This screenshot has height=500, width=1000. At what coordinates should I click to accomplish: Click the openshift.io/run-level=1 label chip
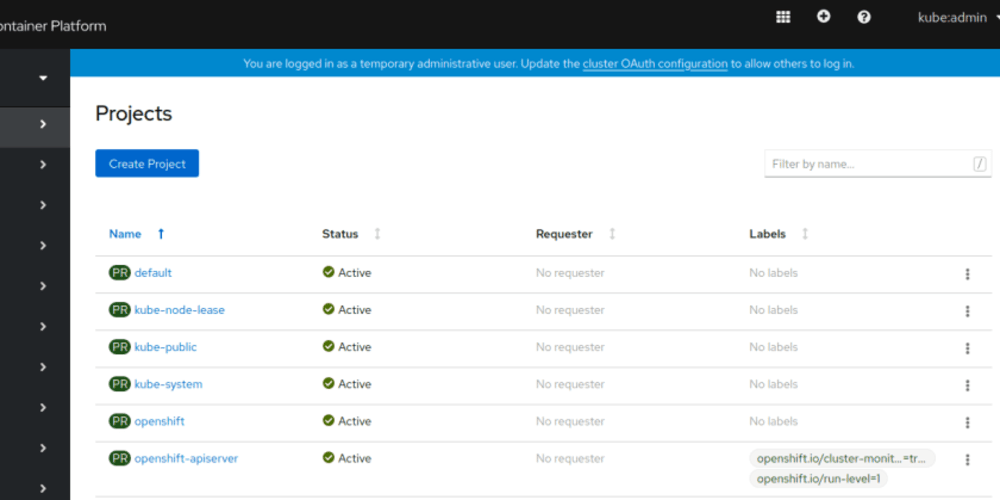pos(818,478)
